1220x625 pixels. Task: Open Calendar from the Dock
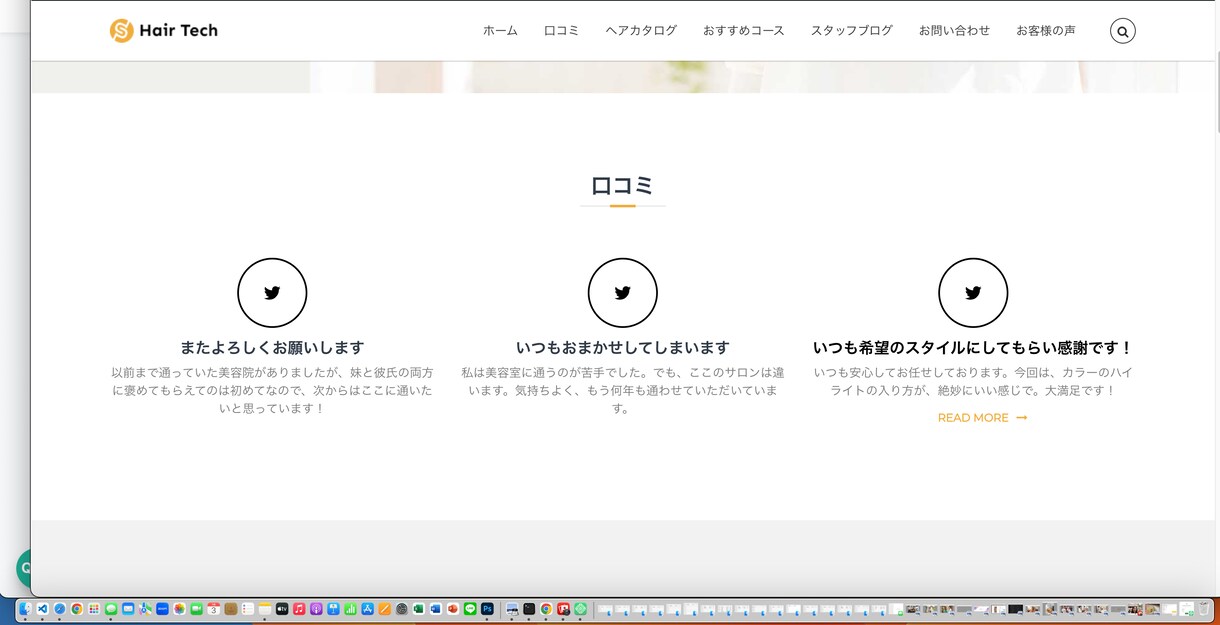(x=214, y=608)
